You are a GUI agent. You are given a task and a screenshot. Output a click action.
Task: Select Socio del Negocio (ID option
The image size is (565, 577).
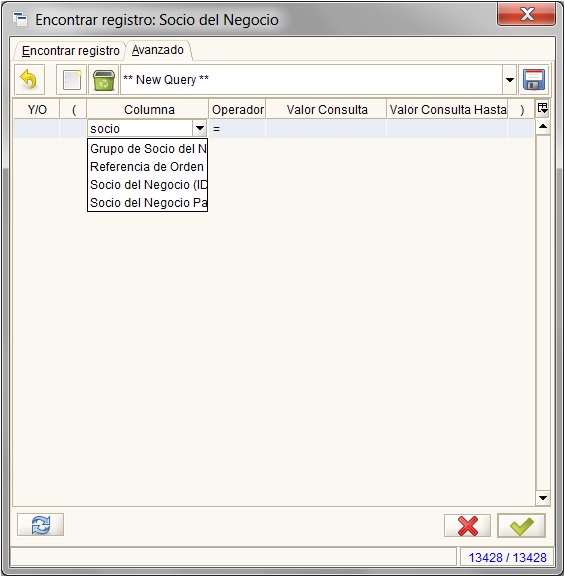point(148,185)
